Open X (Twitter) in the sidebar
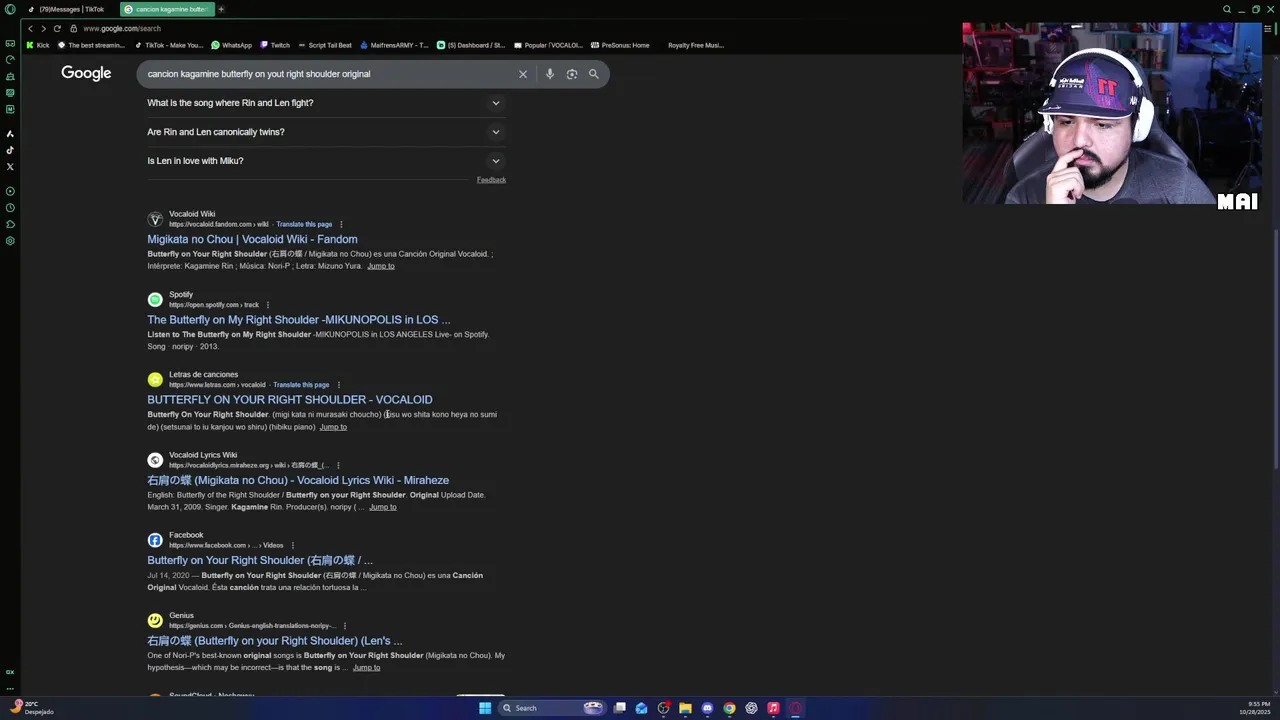Viewport: 1280px width, 720px height. (x=10, y=167)
